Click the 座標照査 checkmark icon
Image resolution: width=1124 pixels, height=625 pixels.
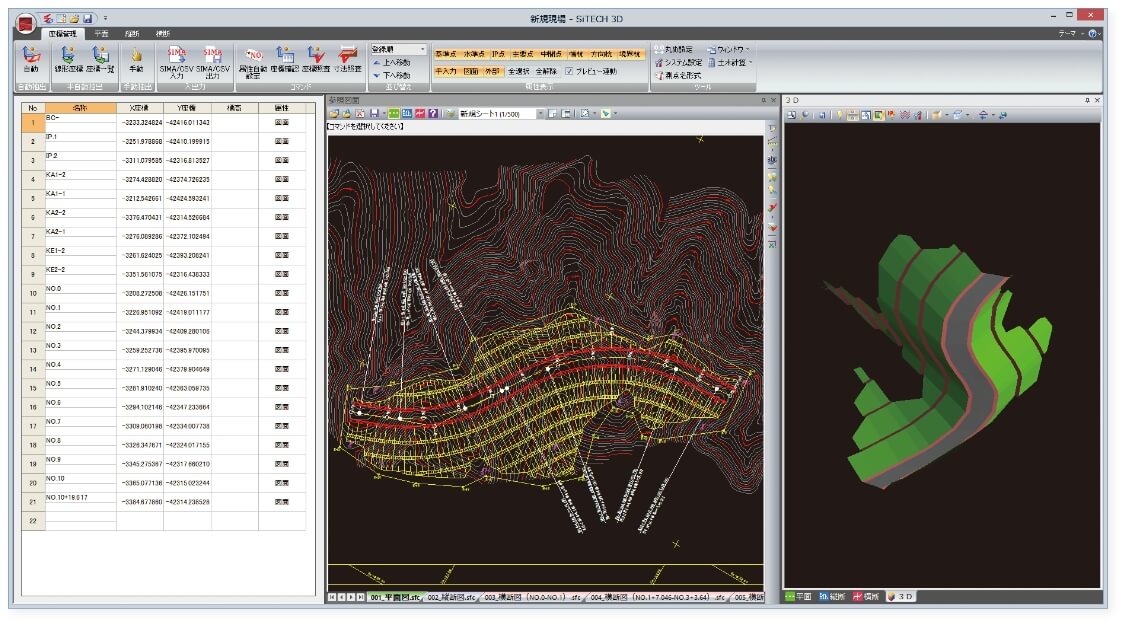(315, 59)
